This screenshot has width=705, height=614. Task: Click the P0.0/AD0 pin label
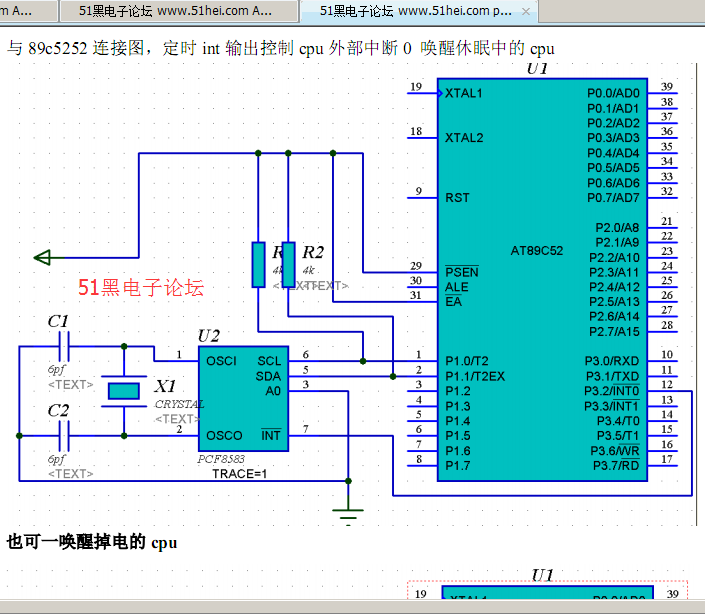(x=613, y=93)
